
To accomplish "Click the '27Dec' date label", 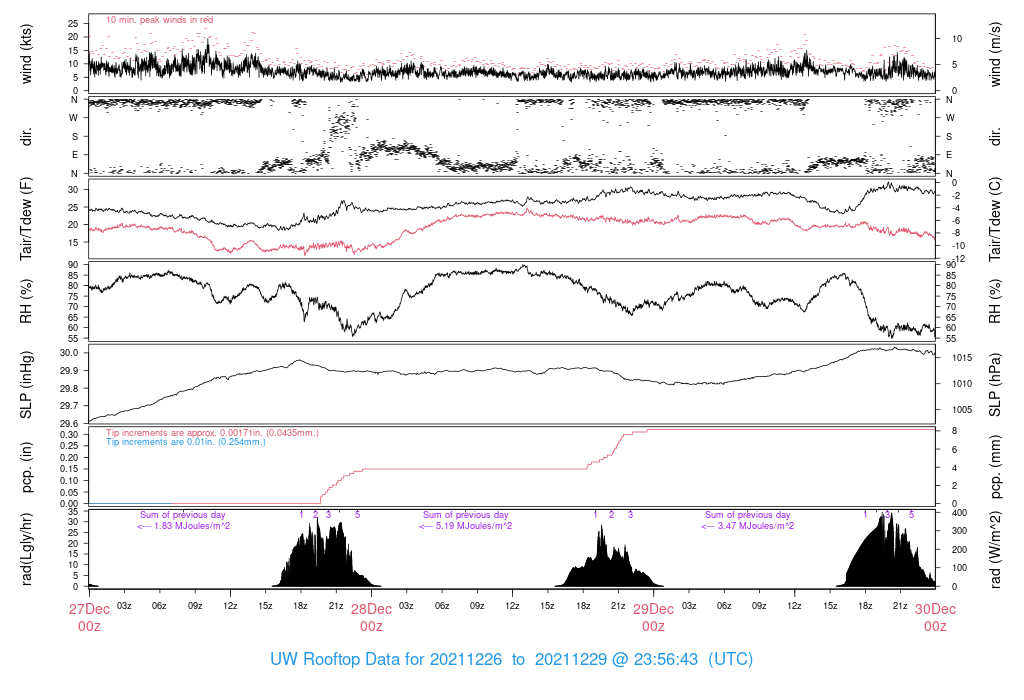I will 89,609.
